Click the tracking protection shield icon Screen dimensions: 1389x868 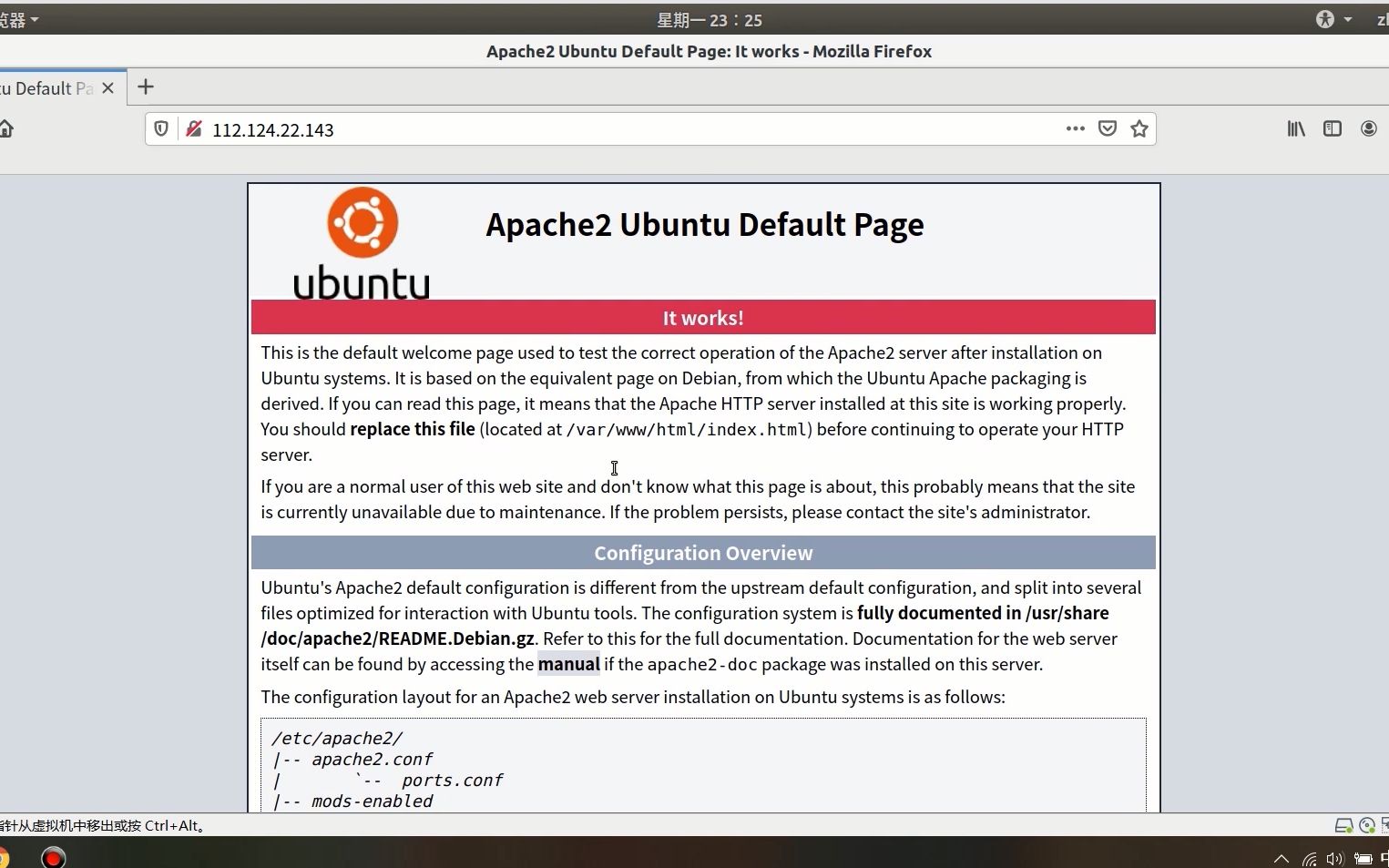point(161,129)
